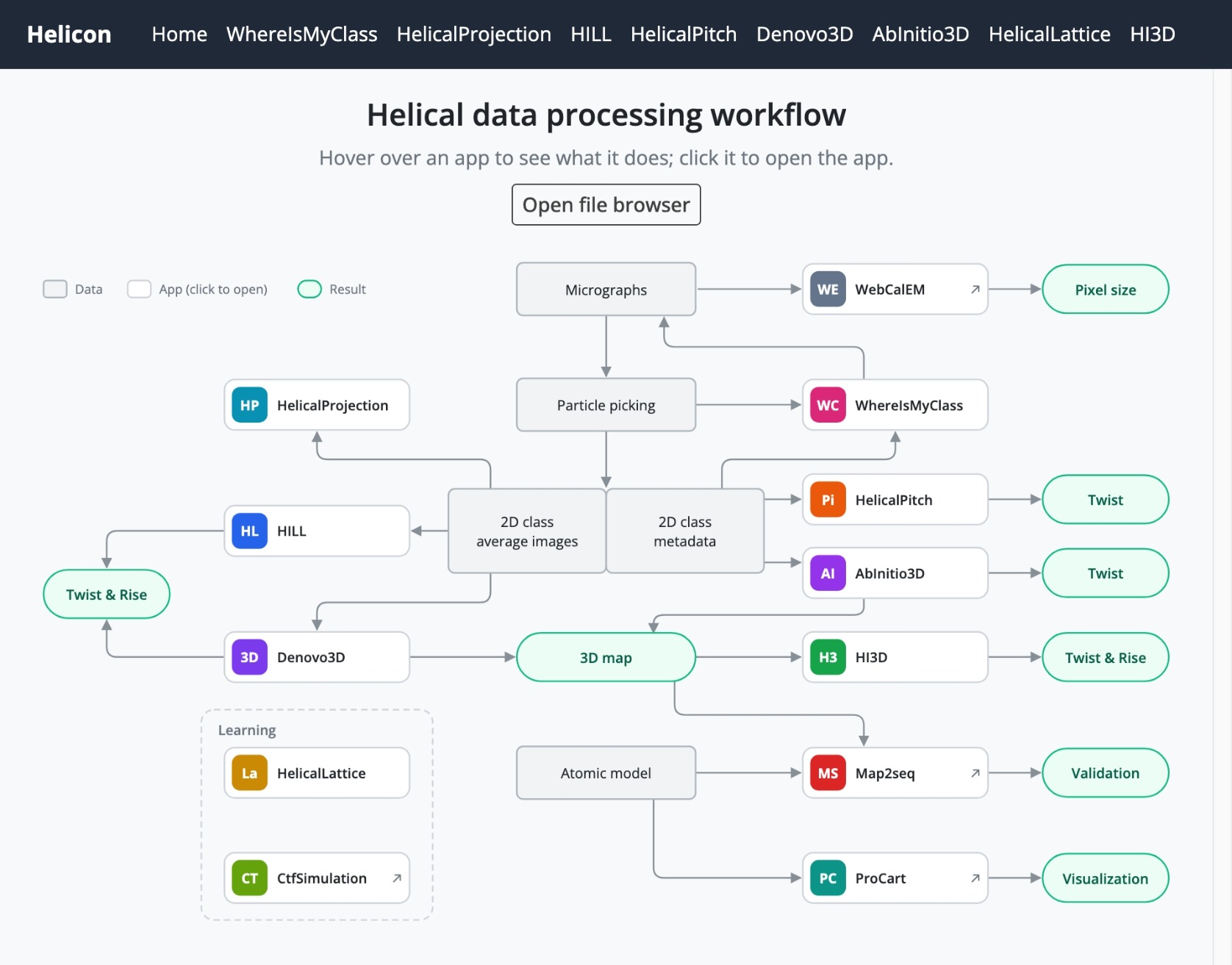
Task: Open Home in the top navigation
Action: click(x=179, y=35)
